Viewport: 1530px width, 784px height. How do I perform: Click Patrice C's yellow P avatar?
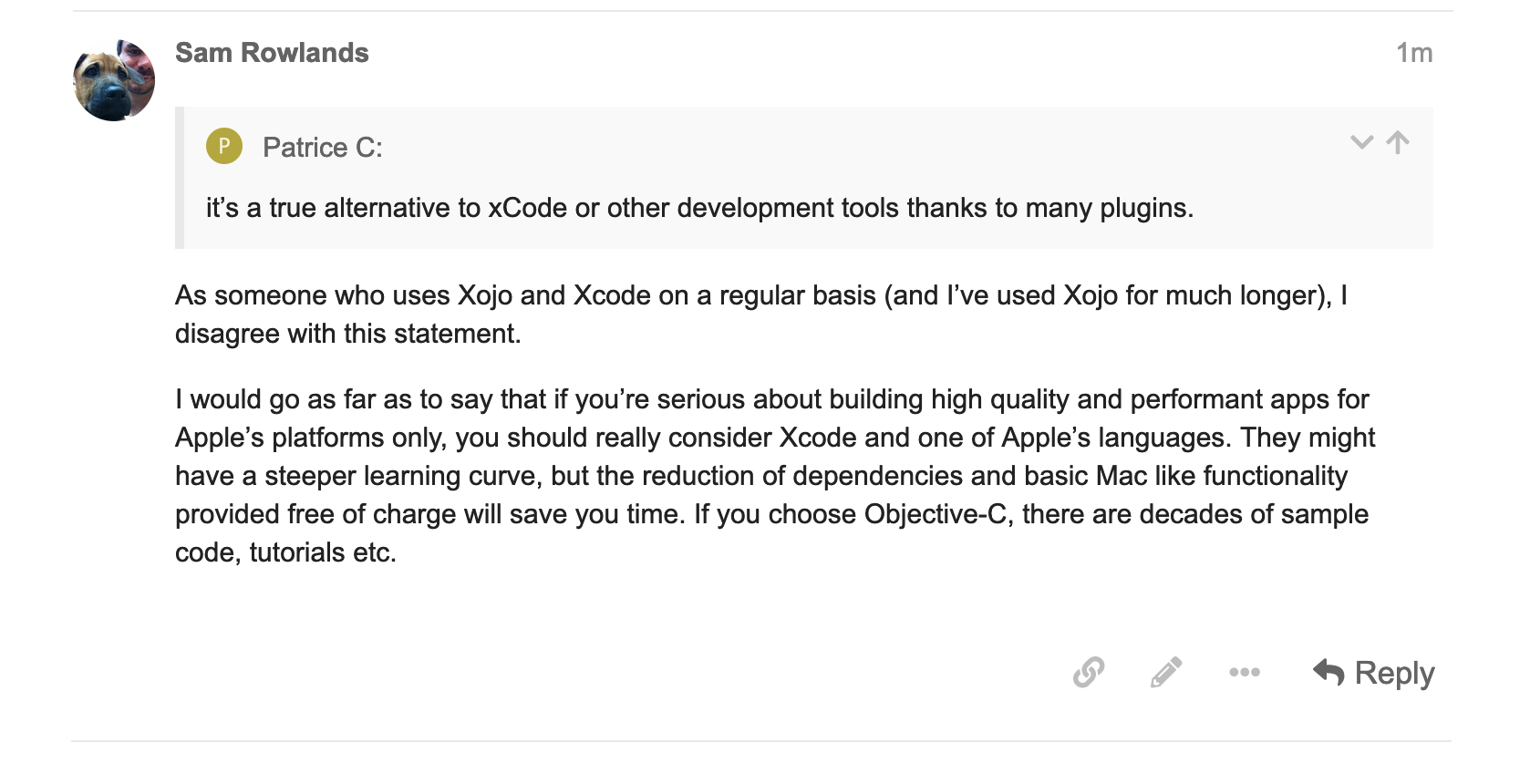224,146
